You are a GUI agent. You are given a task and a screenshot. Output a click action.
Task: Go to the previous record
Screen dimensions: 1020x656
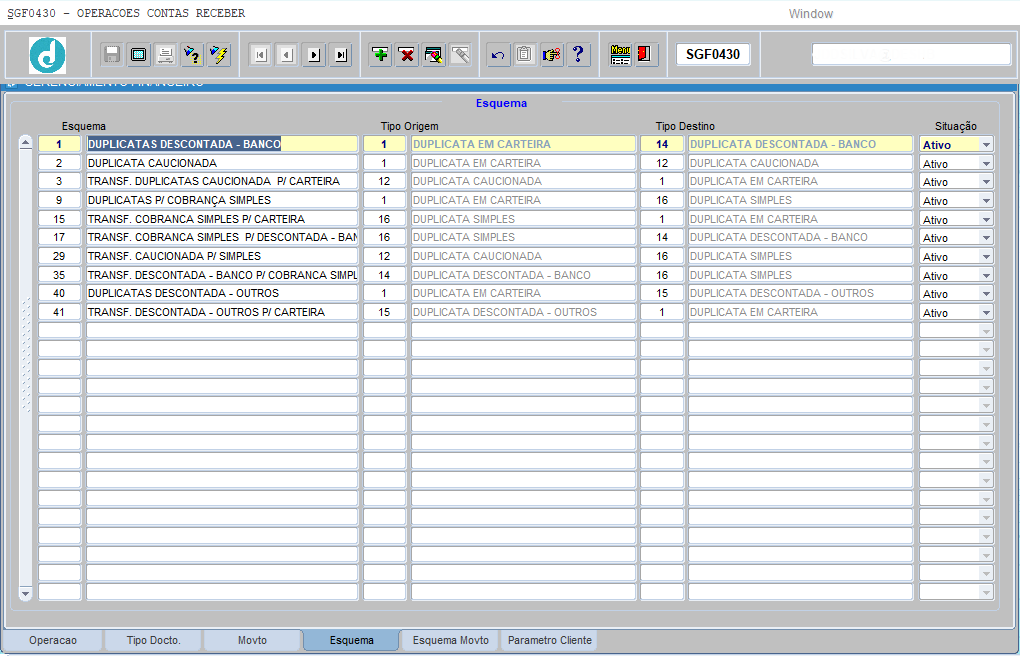pyautogui.click(x=287, y=55)
